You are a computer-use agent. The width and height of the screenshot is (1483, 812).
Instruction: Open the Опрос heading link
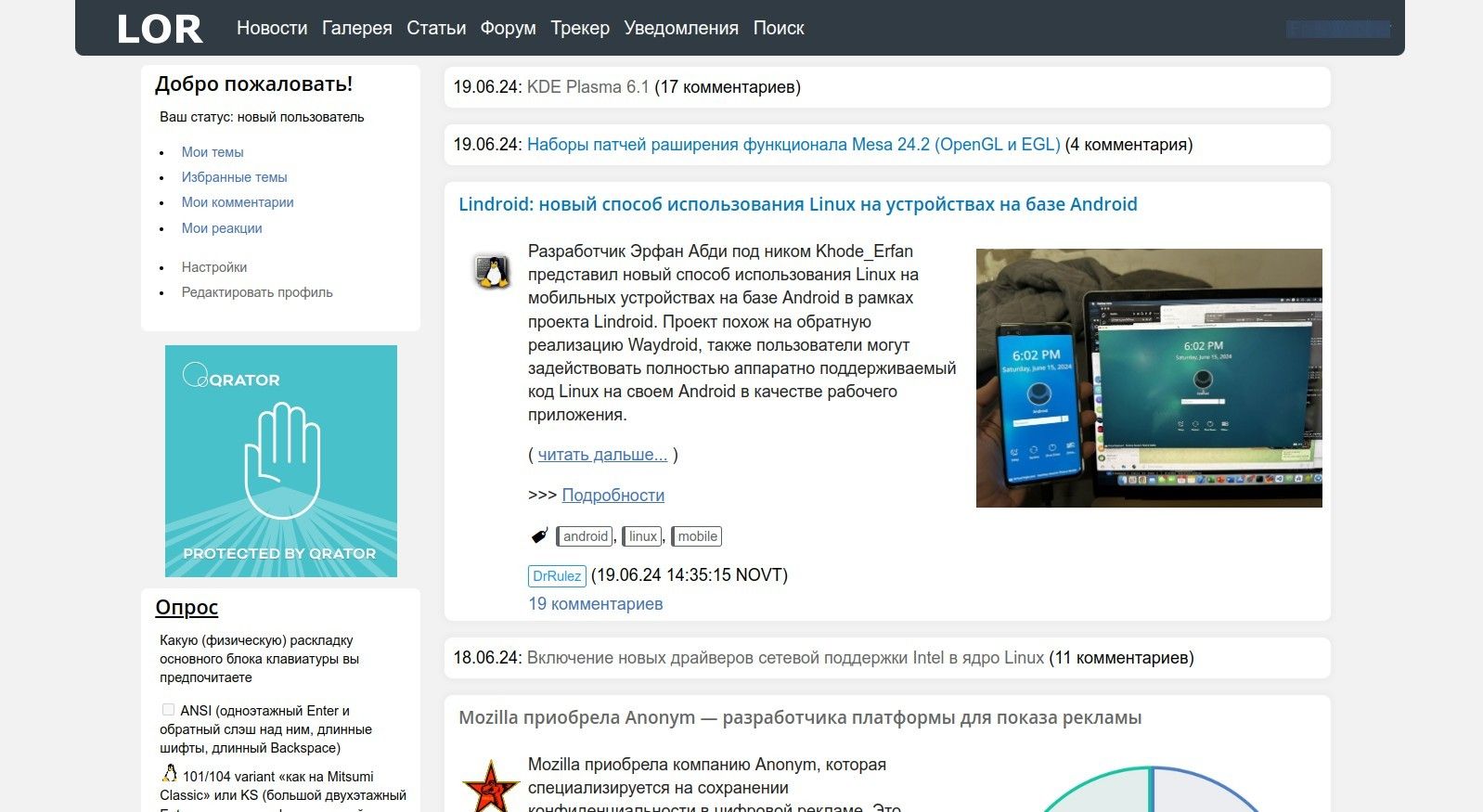187,607
